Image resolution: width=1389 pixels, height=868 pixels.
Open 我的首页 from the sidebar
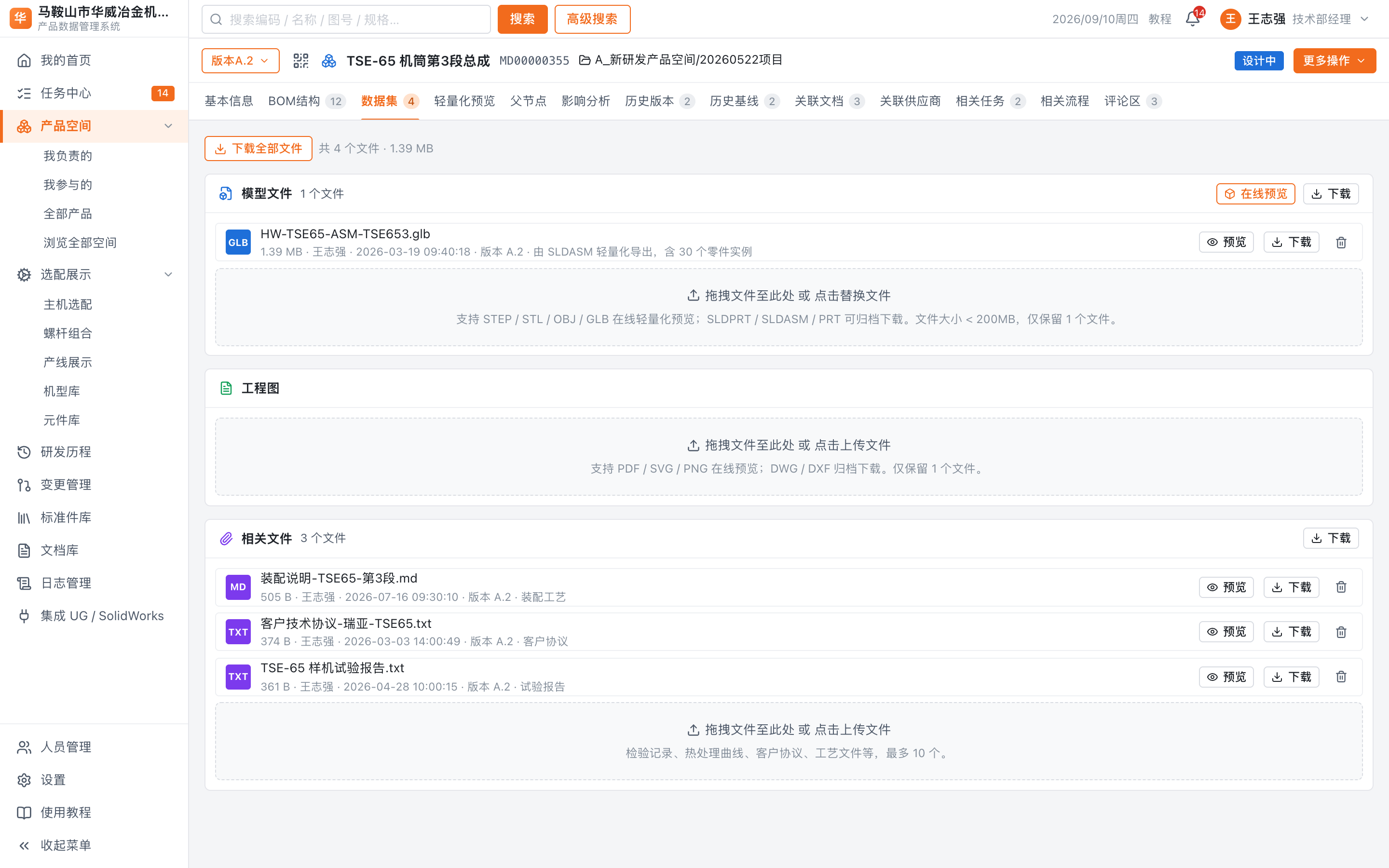click(94, 60)
